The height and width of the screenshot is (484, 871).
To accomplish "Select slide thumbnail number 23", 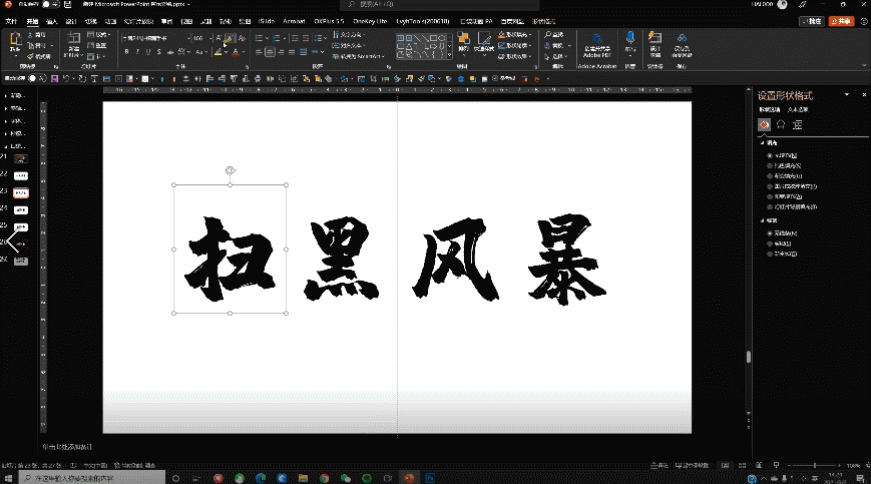I will tap(21, 193).
